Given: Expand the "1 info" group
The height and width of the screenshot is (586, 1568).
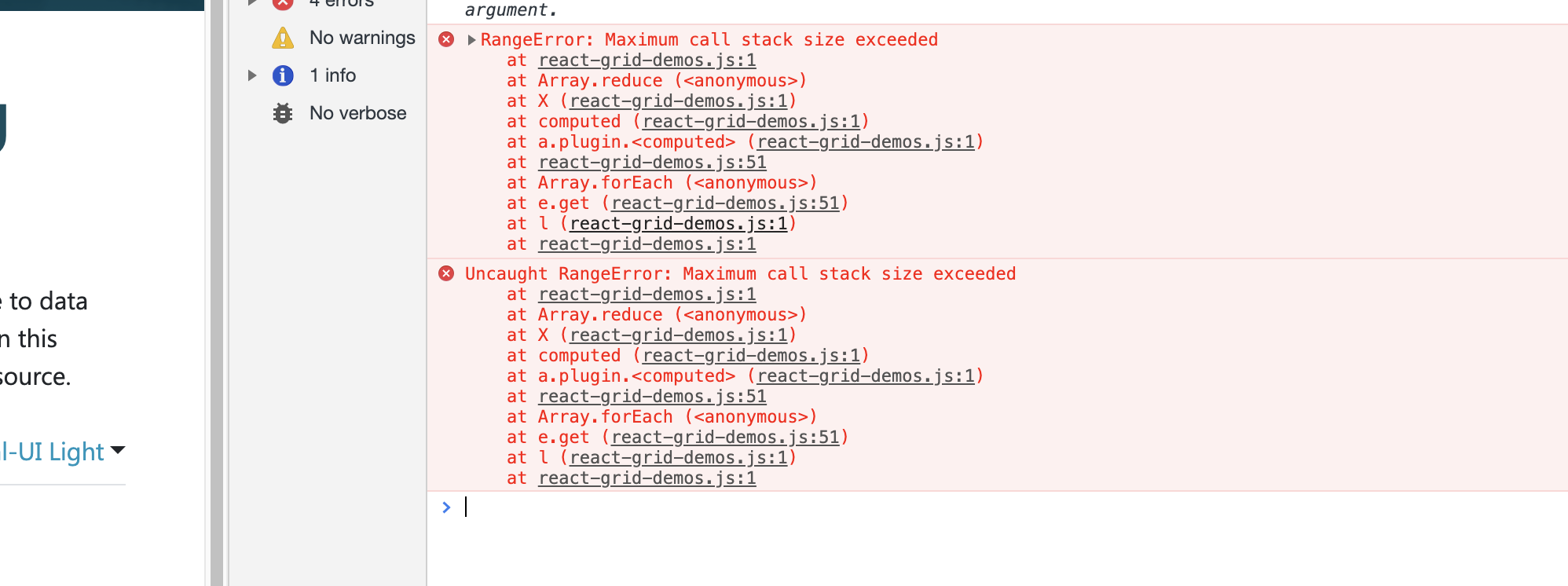Looking at the screenshot, I should (252, 75).
